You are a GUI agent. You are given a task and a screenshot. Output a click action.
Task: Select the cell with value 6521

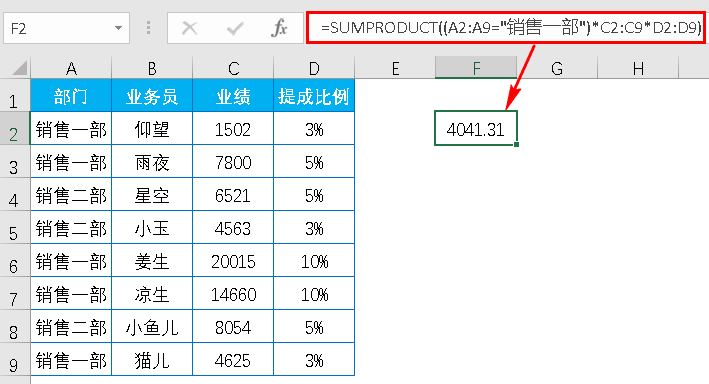[233, 194]
